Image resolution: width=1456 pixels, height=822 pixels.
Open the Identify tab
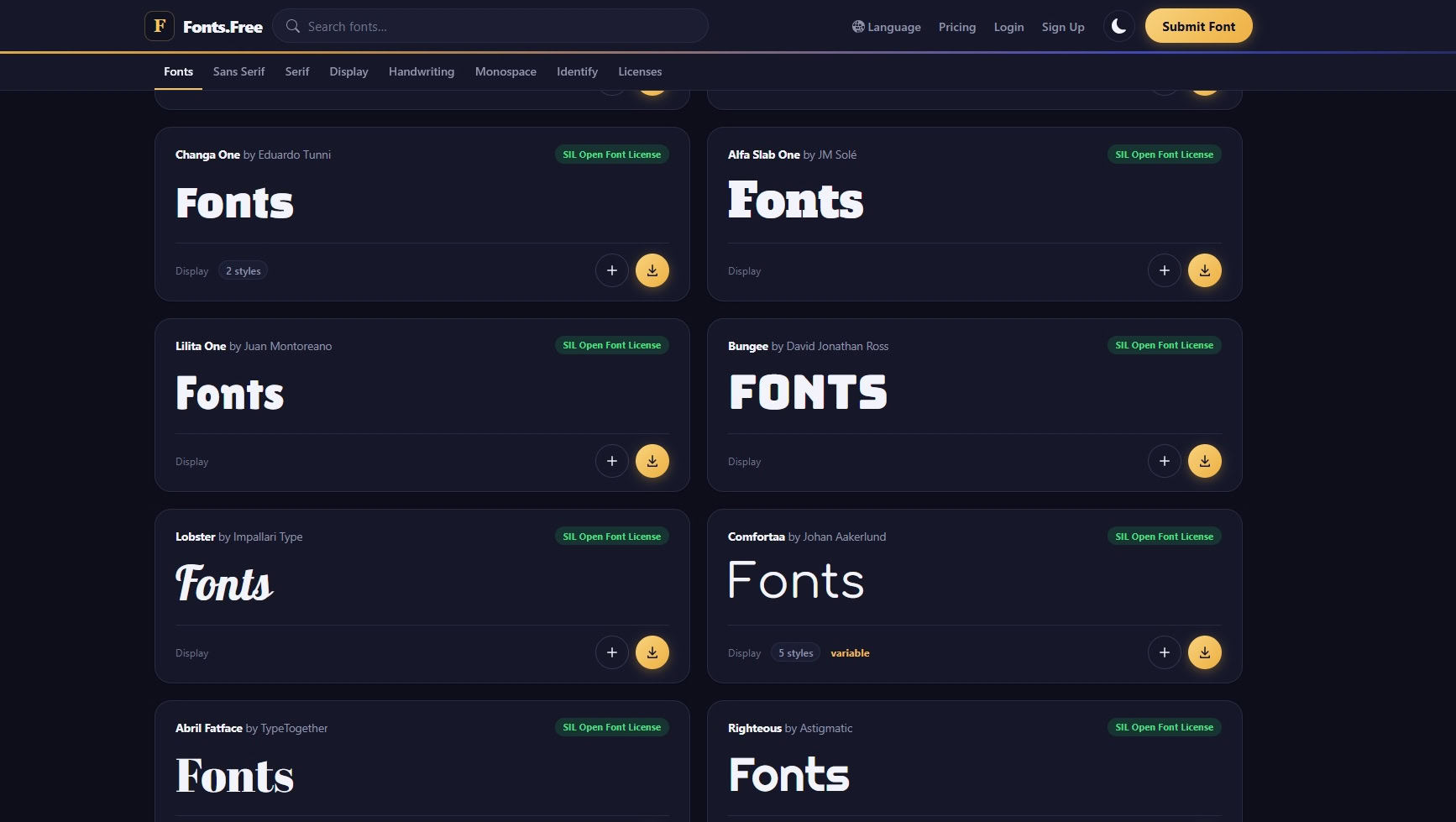click(x=577, y=71)
